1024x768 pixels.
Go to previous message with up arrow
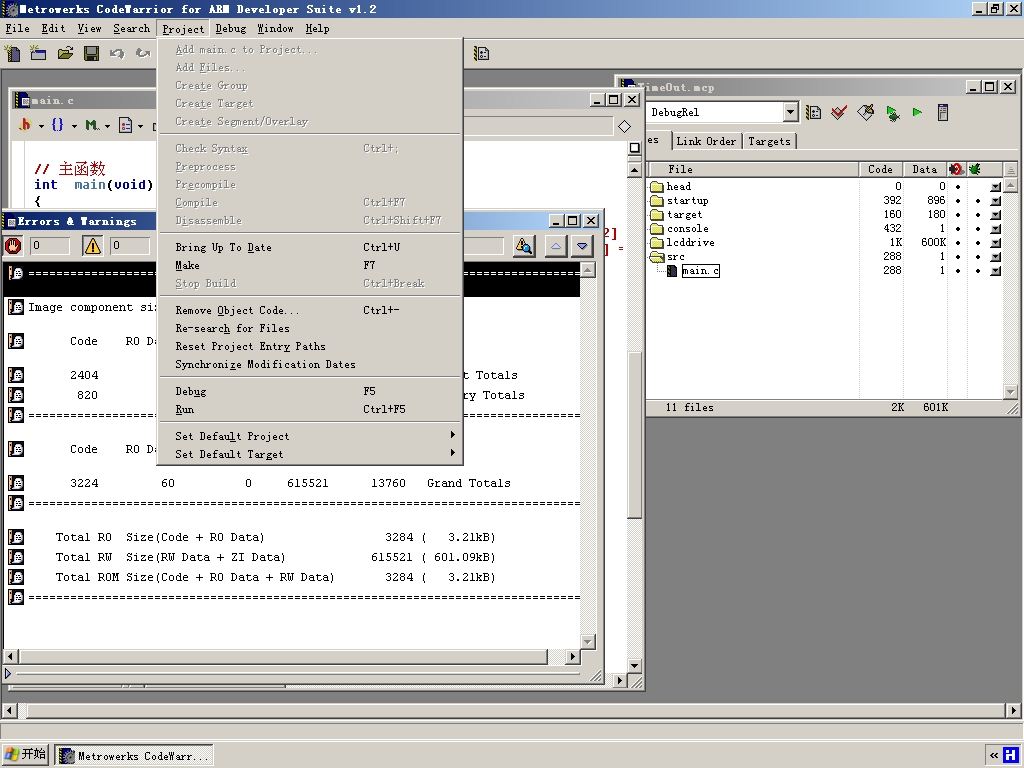click(556, 246)
